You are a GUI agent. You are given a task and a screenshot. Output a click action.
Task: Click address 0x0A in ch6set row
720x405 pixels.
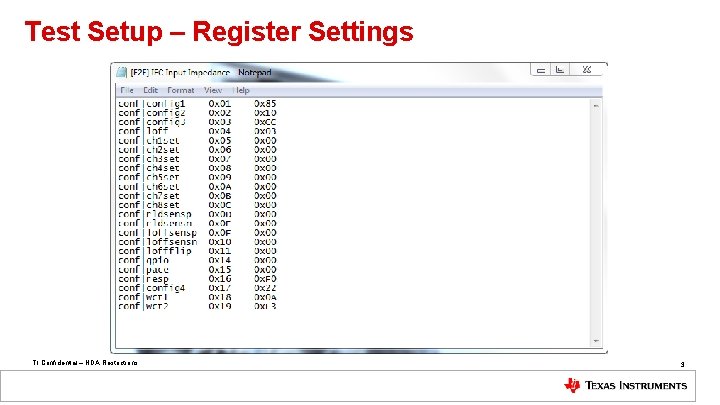pos(219,187)
